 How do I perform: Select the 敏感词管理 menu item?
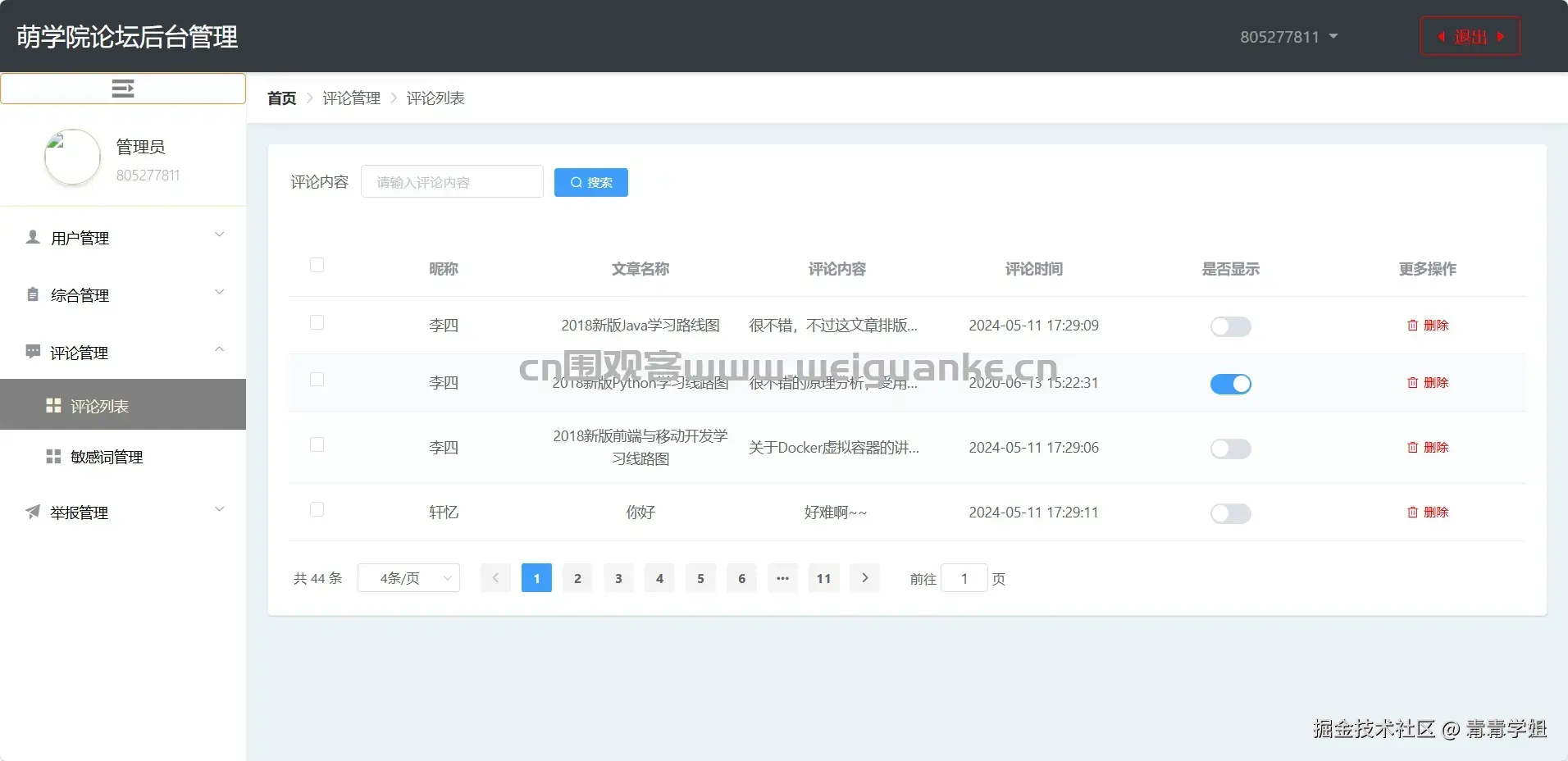[123, 456]
